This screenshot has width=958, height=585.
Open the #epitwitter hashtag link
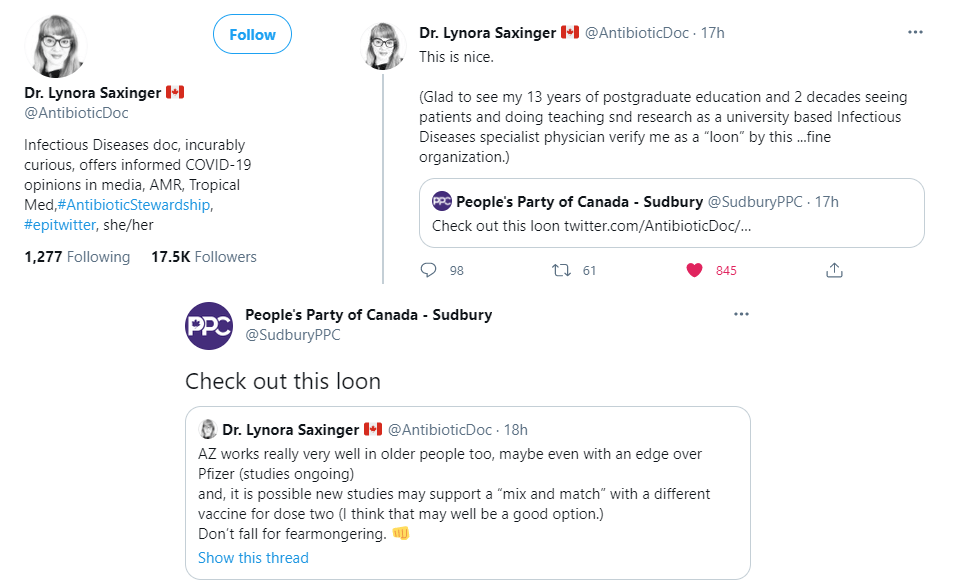[x=61, y=225]
